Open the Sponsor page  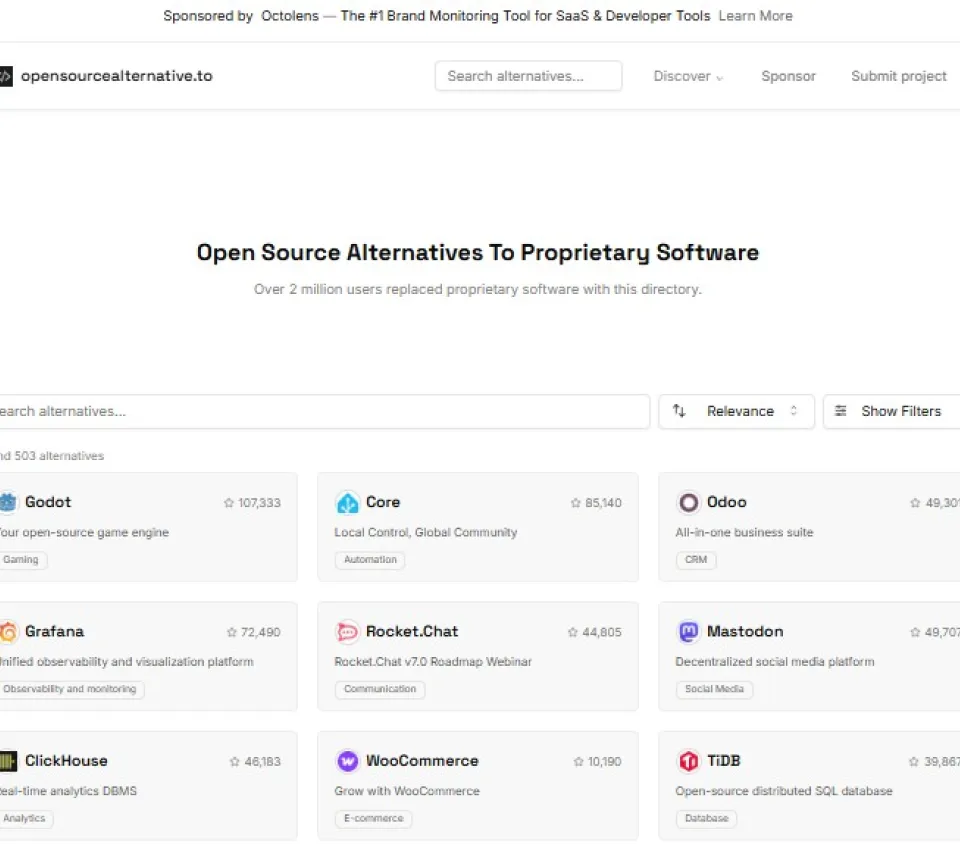pyautogui.click(x=788, y=77)
